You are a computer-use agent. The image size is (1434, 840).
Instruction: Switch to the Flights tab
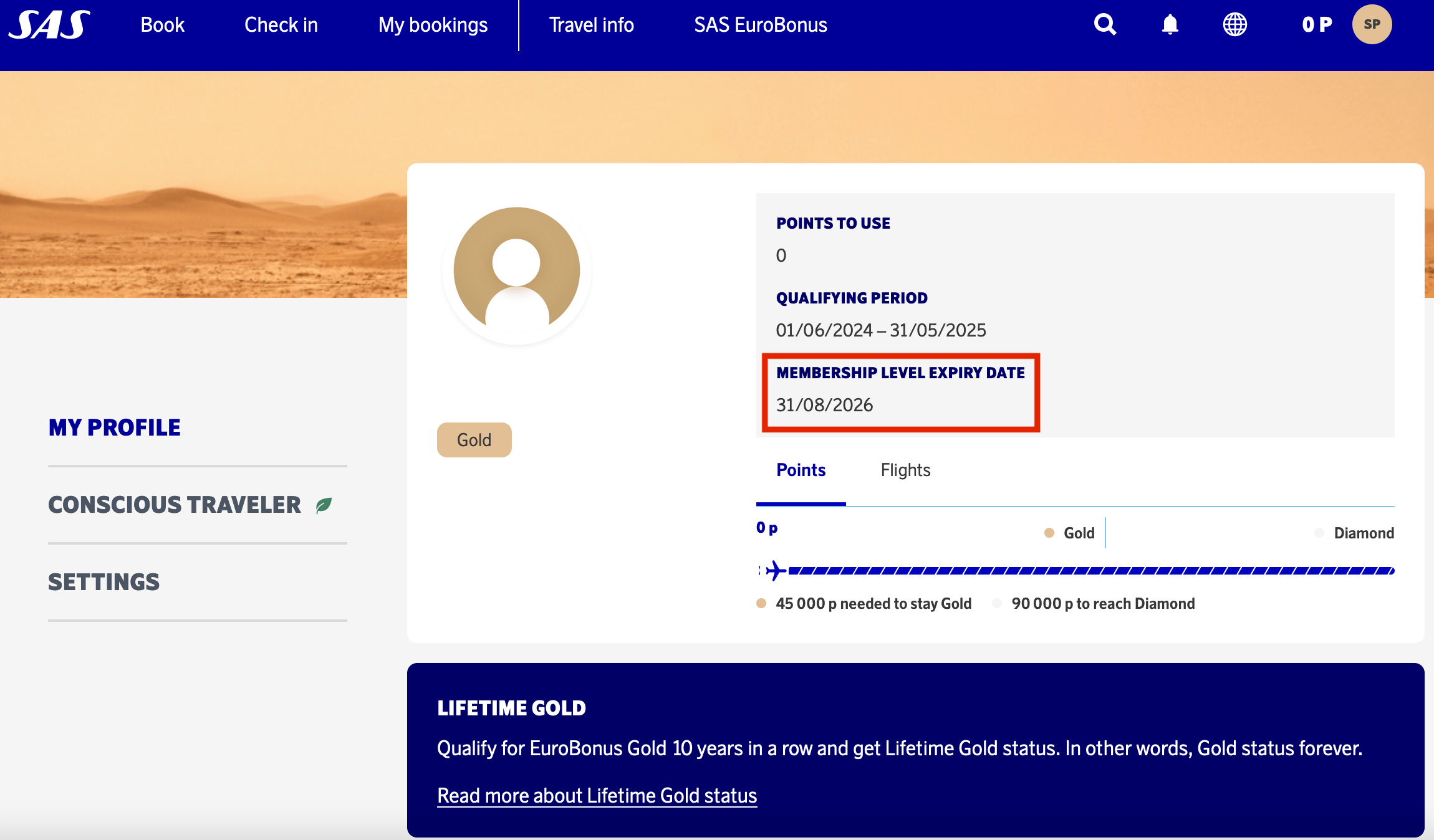click(905, 470)
